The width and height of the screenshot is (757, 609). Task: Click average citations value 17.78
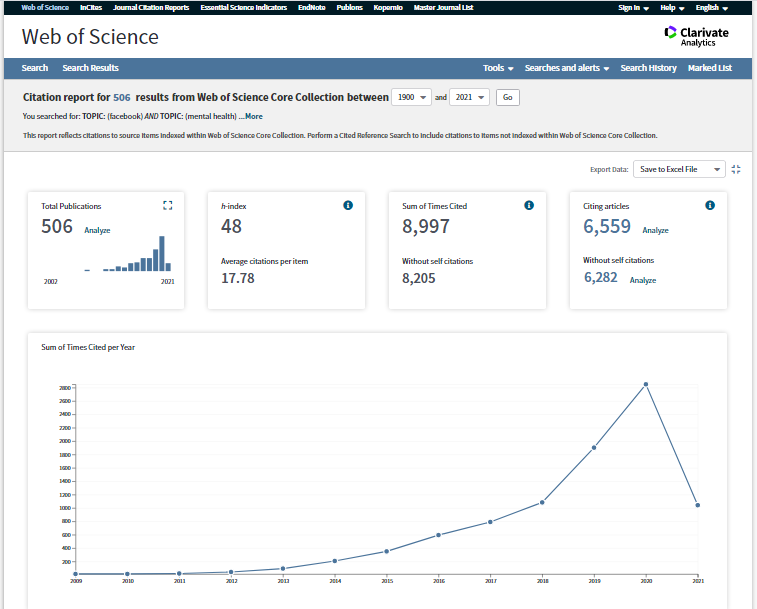[x=238, y=278]
